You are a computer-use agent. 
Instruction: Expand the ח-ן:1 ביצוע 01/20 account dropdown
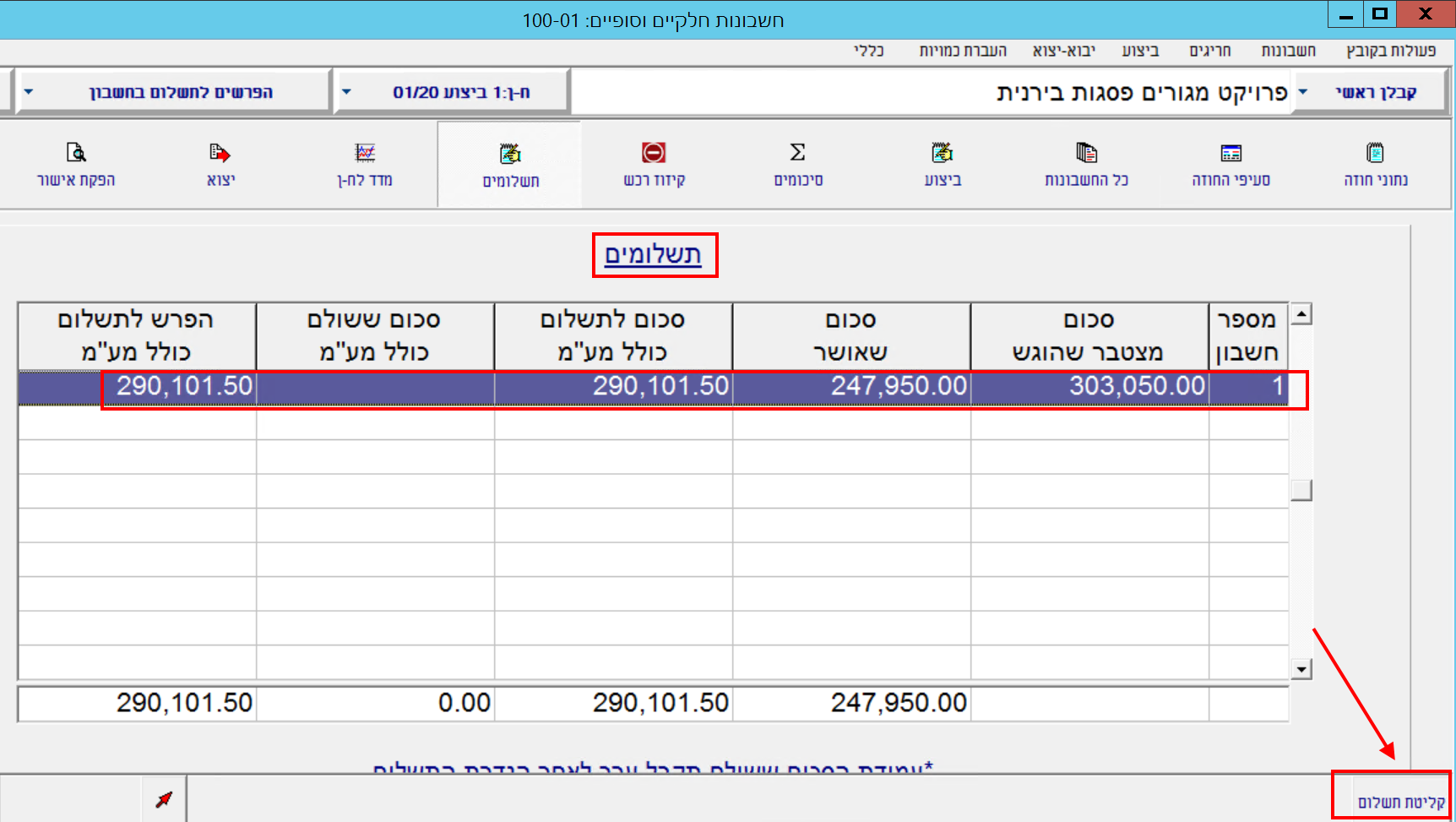pyautogui.click(x=346, y=92)
